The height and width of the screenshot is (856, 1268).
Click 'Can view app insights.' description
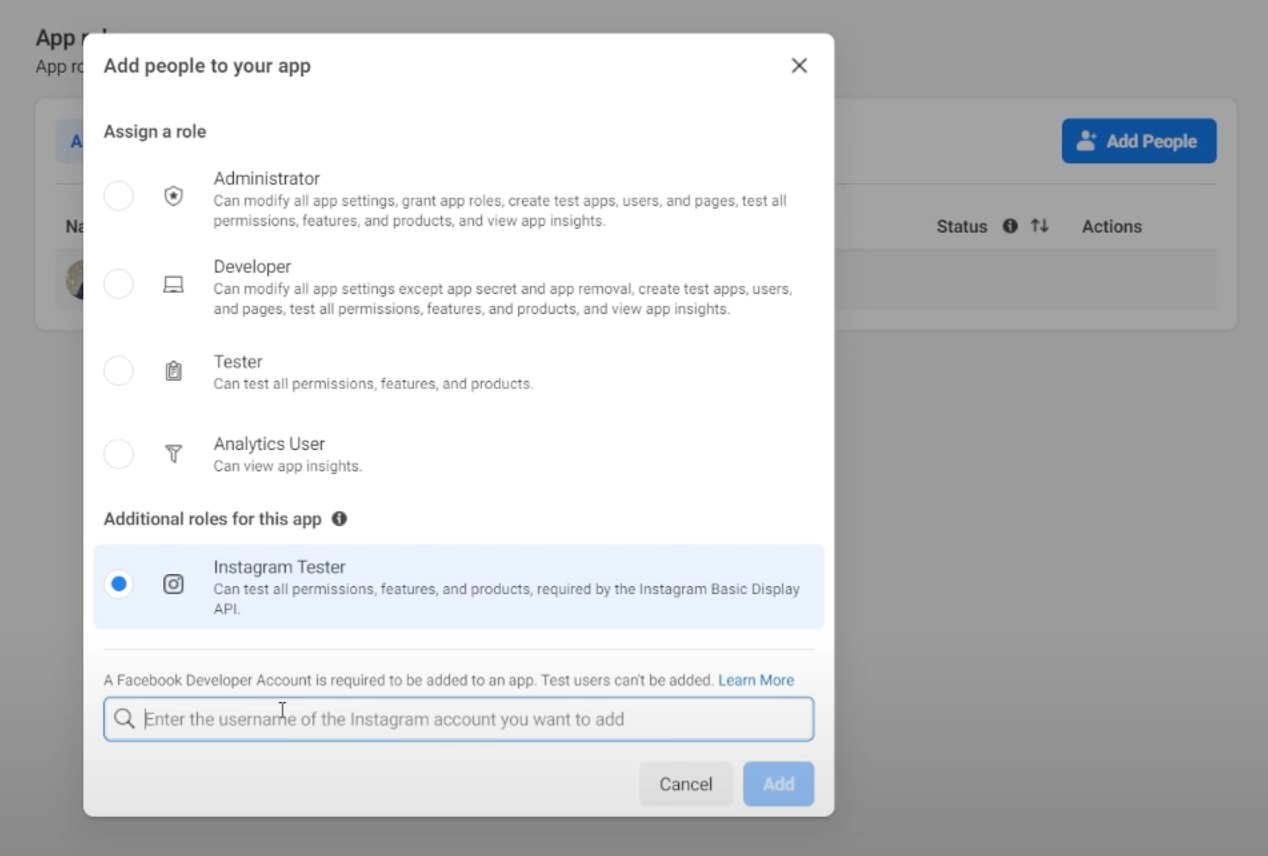coord(288,467)
